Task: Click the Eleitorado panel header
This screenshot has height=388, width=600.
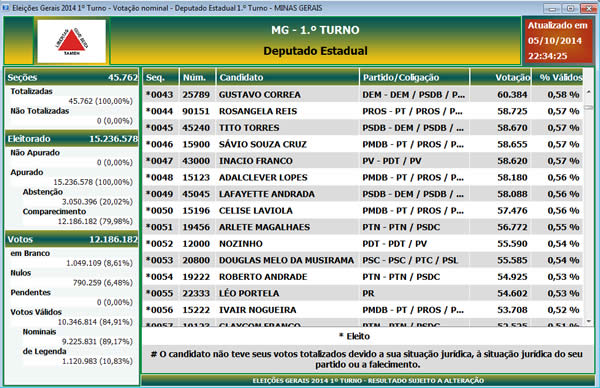Action: (x=72, y=139)
